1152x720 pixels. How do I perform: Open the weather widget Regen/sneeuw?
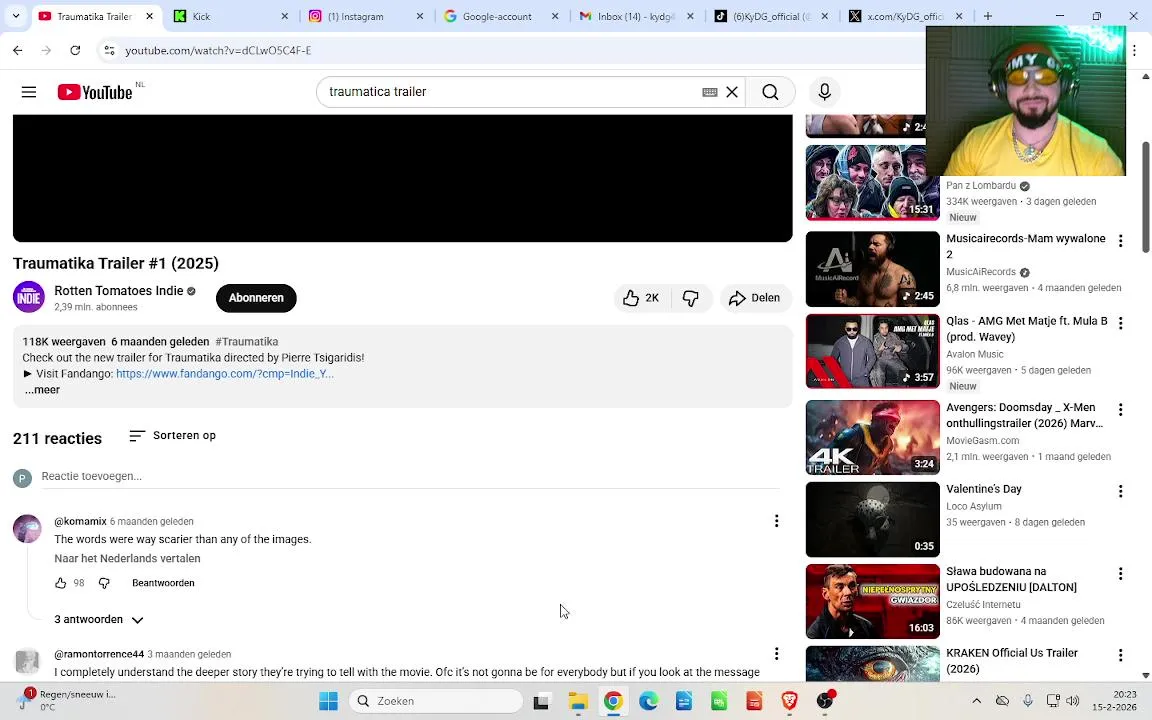point(66,700)
